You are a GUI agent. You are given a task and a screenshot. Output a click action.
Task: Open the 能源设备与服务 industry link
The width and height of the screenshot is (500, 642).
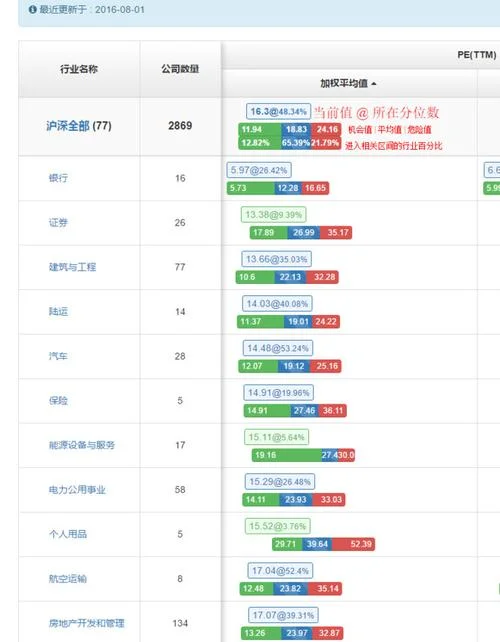click(x=82, y=445)
